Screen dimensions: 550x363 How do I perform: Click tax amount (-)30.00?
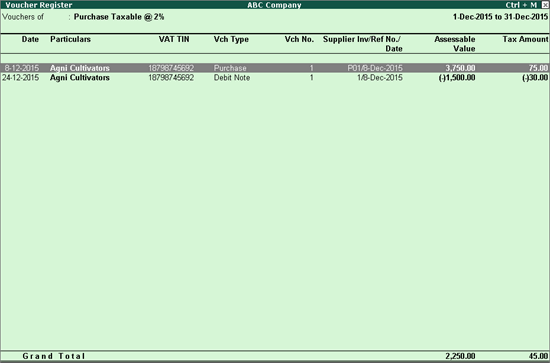click(x=535, y=78)
